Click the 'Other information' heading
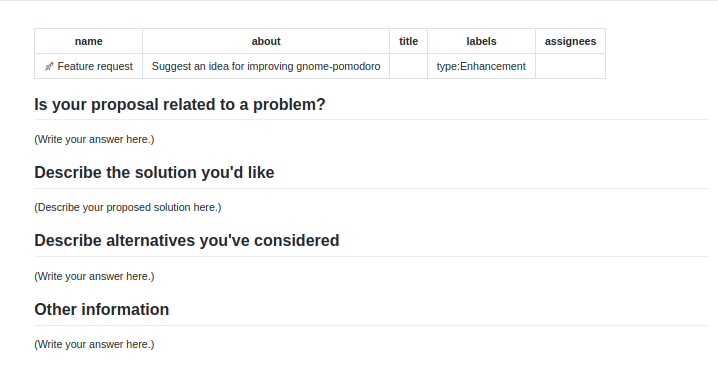Viewport: 718px width, 372px height. tap(102, 310)
